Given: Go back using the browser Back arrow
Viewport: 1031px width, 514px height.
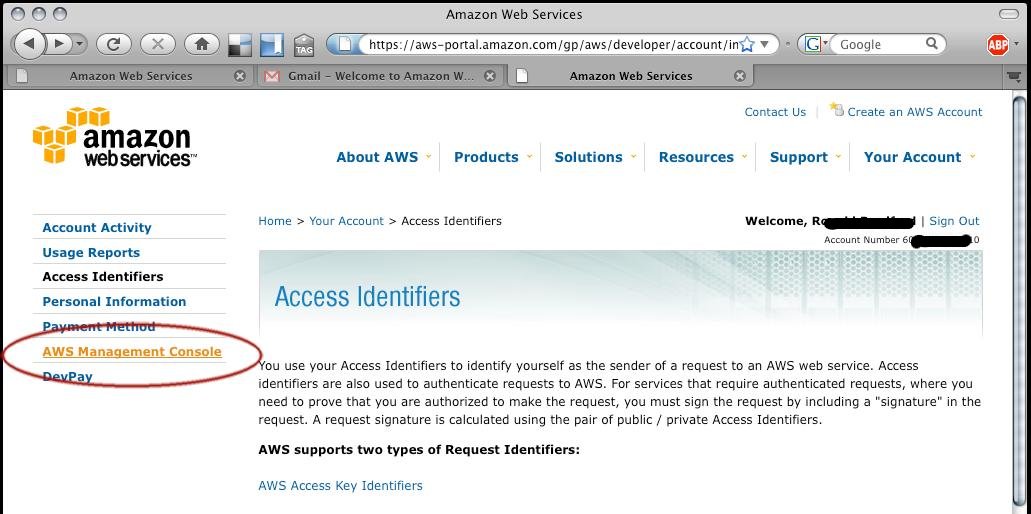Looking at the screenshot, I should [x=28, y=44].
